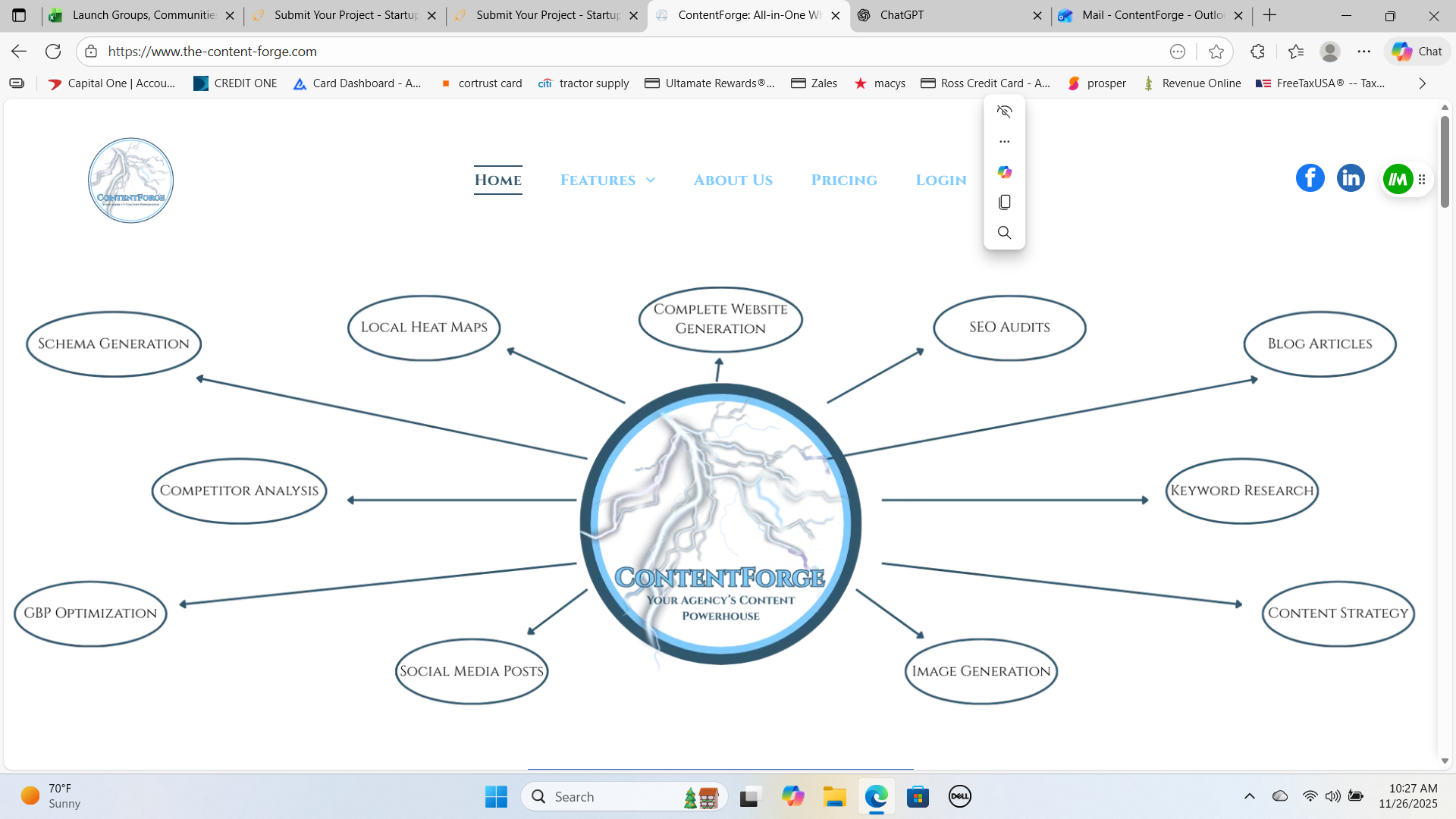The image size is (1456, 819).
Task: Close the ChatGPT tab
Action: pyautogui.click(x=1037, y=15)
